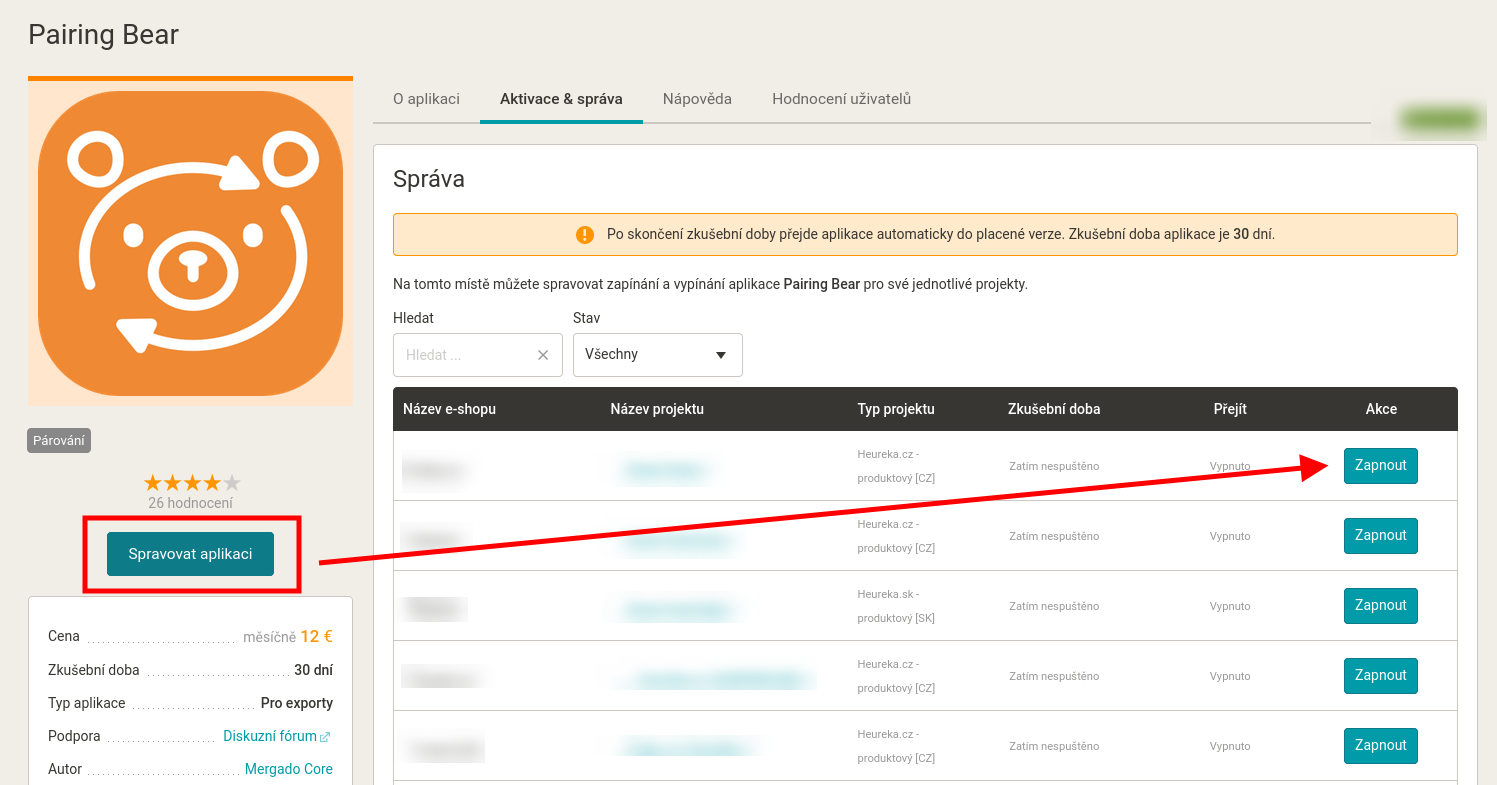The image size is (1497, 785).
Task: Click the 26 hodnocení rating count
Action: (190, 503)
